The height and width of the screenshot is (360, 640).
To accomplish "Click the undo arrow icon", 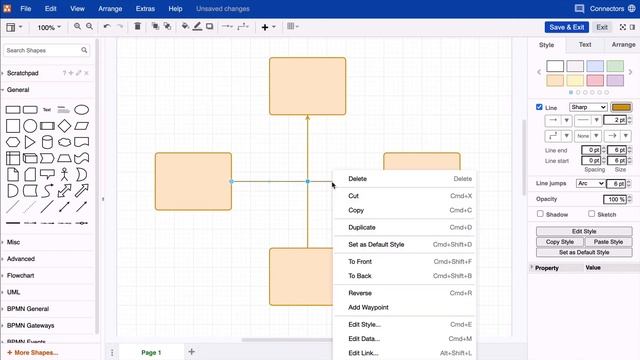I will [107, 27].
